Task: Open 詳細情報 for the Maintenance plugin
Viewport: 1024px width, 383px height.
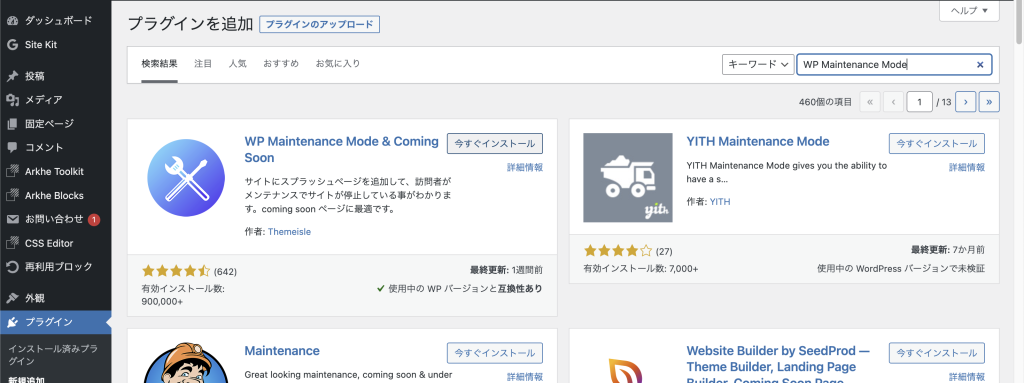Action: (524, 377)
